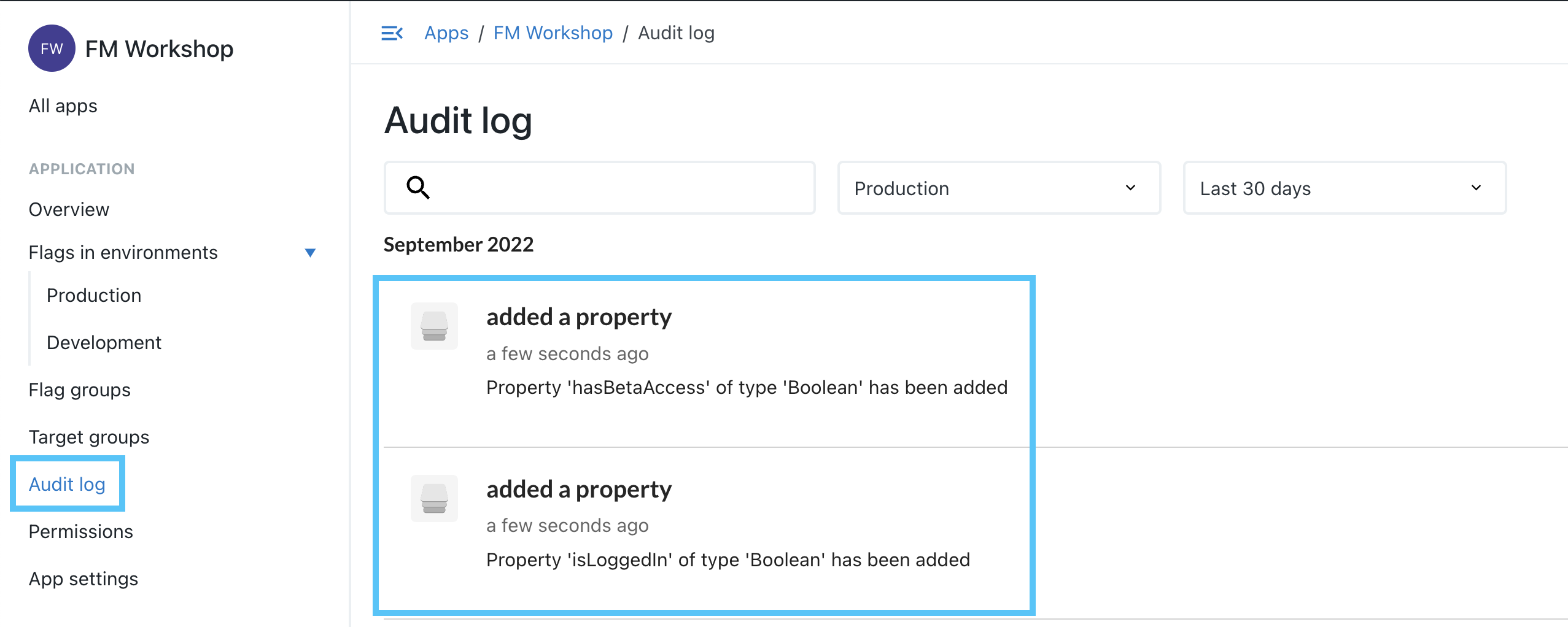The width and height of the screenshot is (1568, 627).
Task: Open the Flag groups page
Action: tap(79, 390)
